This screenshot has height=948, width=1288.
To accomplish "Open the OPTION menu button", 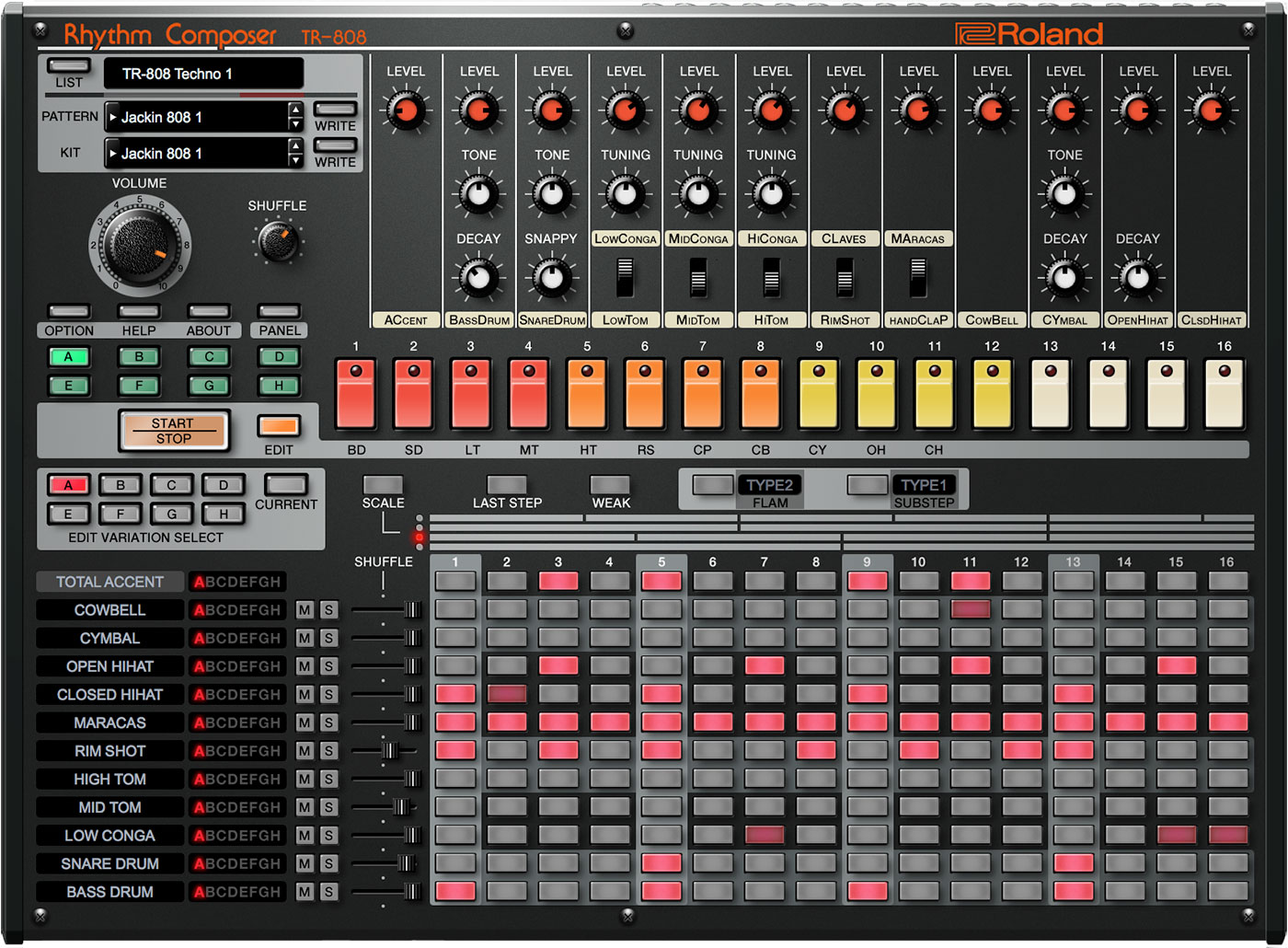I will pyautogui.click(x=69, y=311).
